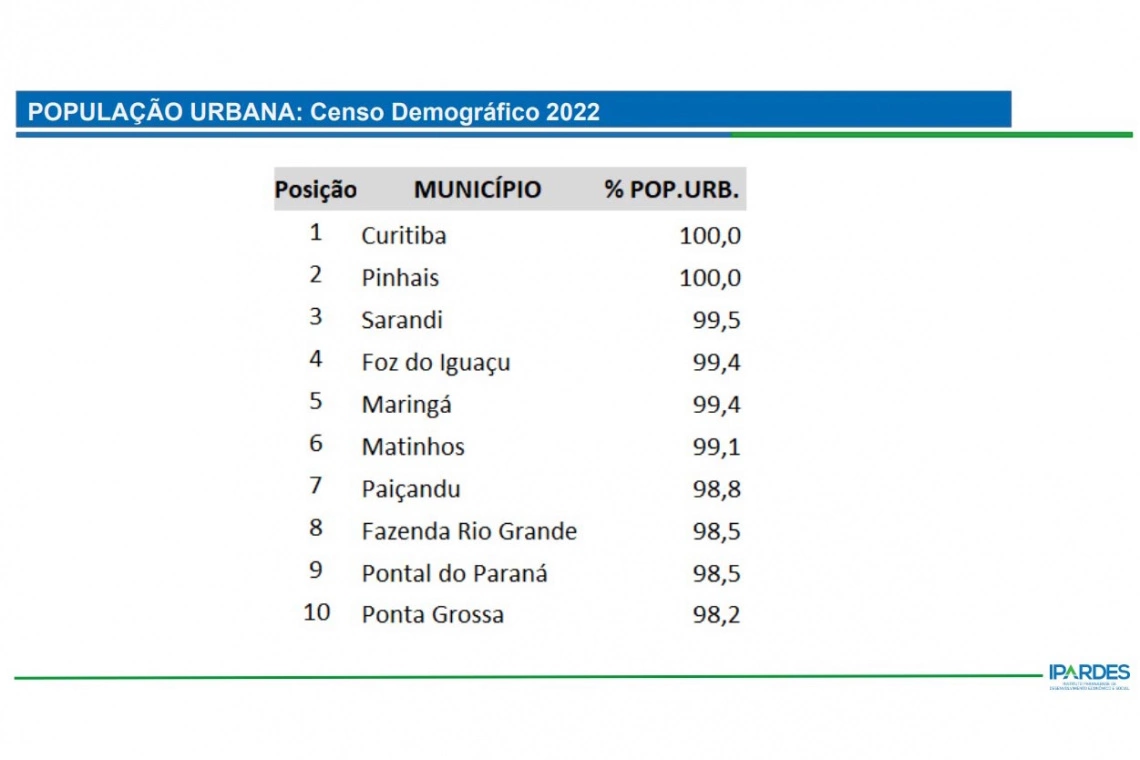Click the 99,1 urban population value

pos(716,447)
